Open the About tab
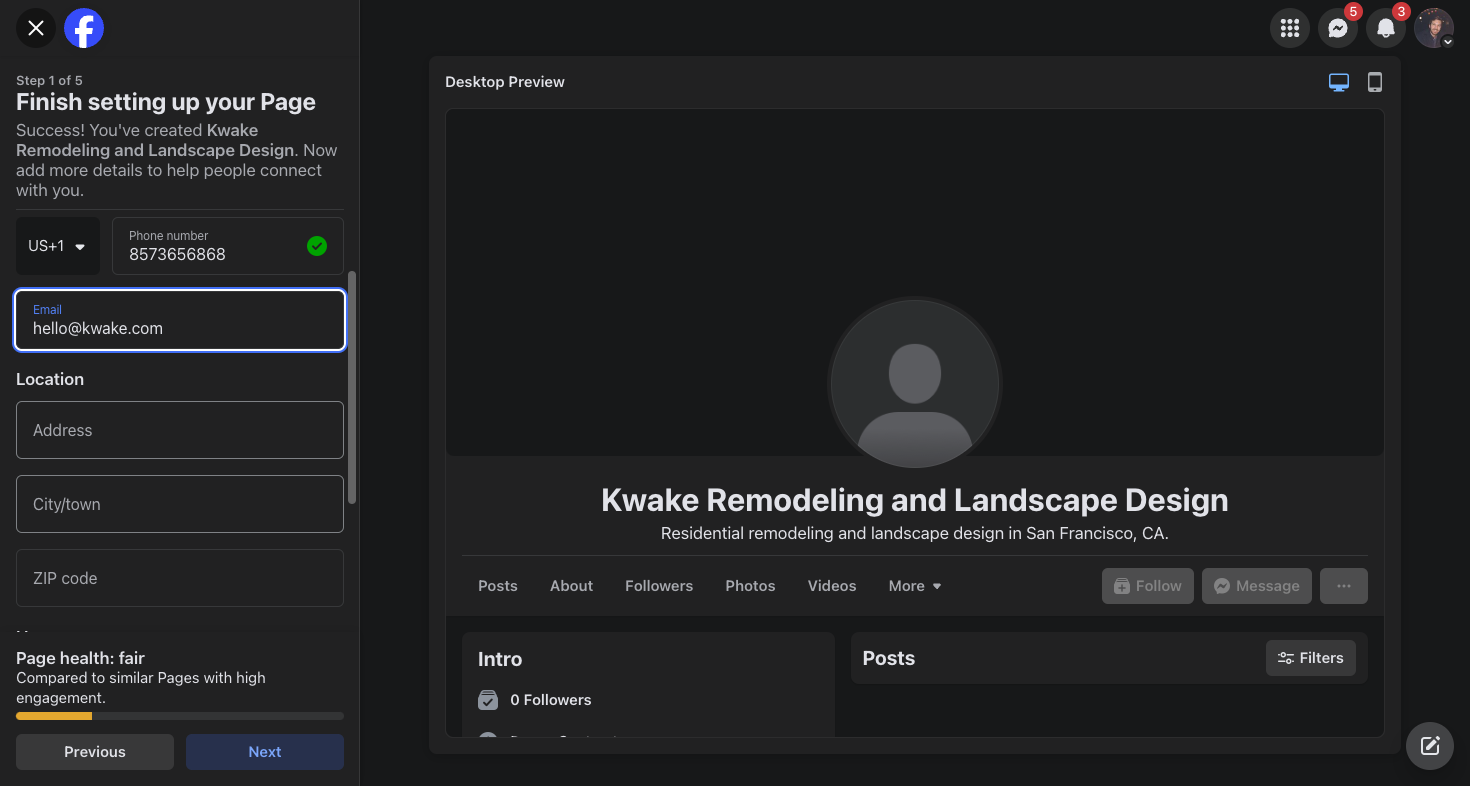 572,586
